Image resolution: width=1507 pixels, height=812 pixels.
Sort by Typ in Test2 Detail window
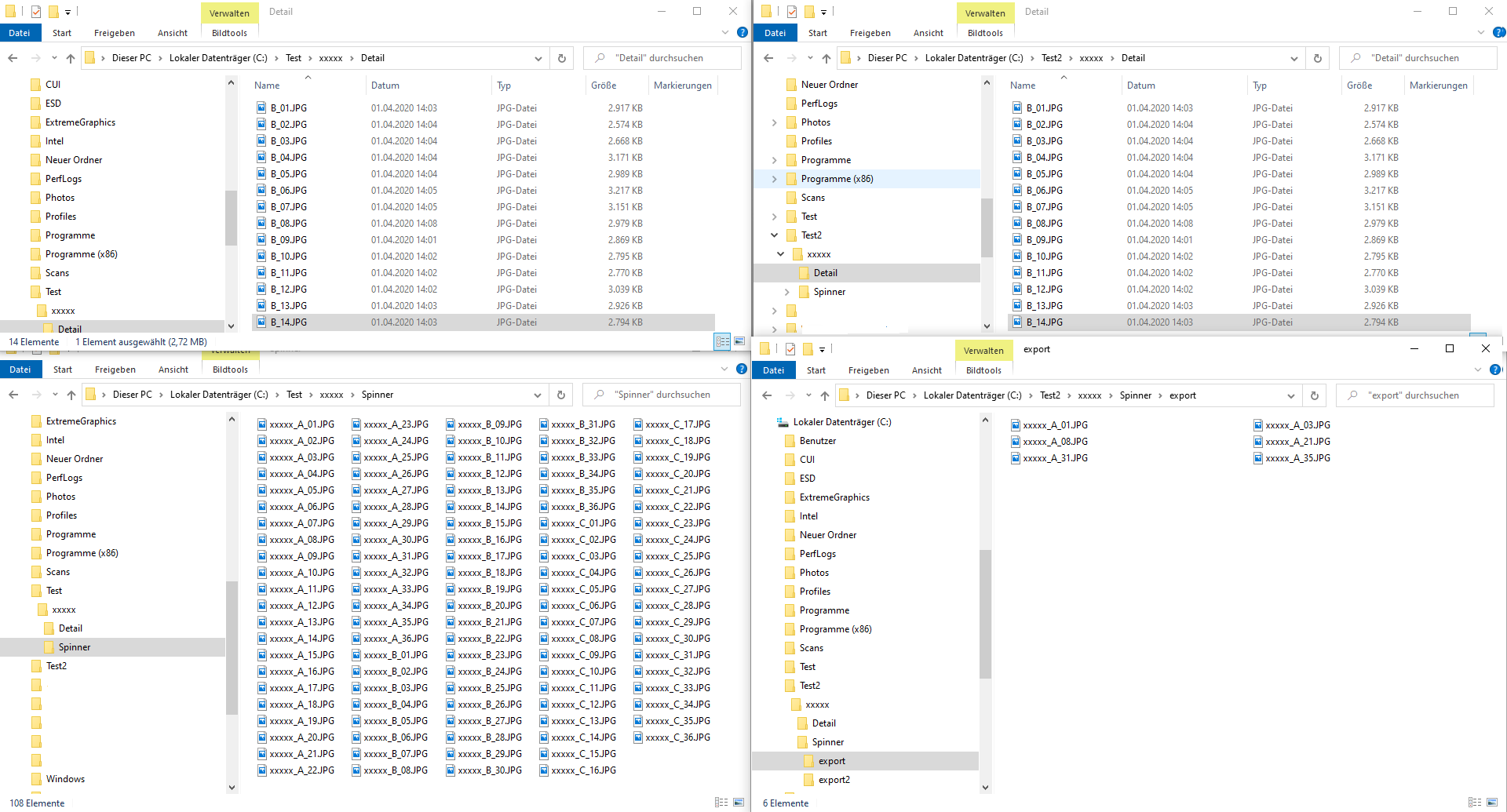pos(1260,86)
